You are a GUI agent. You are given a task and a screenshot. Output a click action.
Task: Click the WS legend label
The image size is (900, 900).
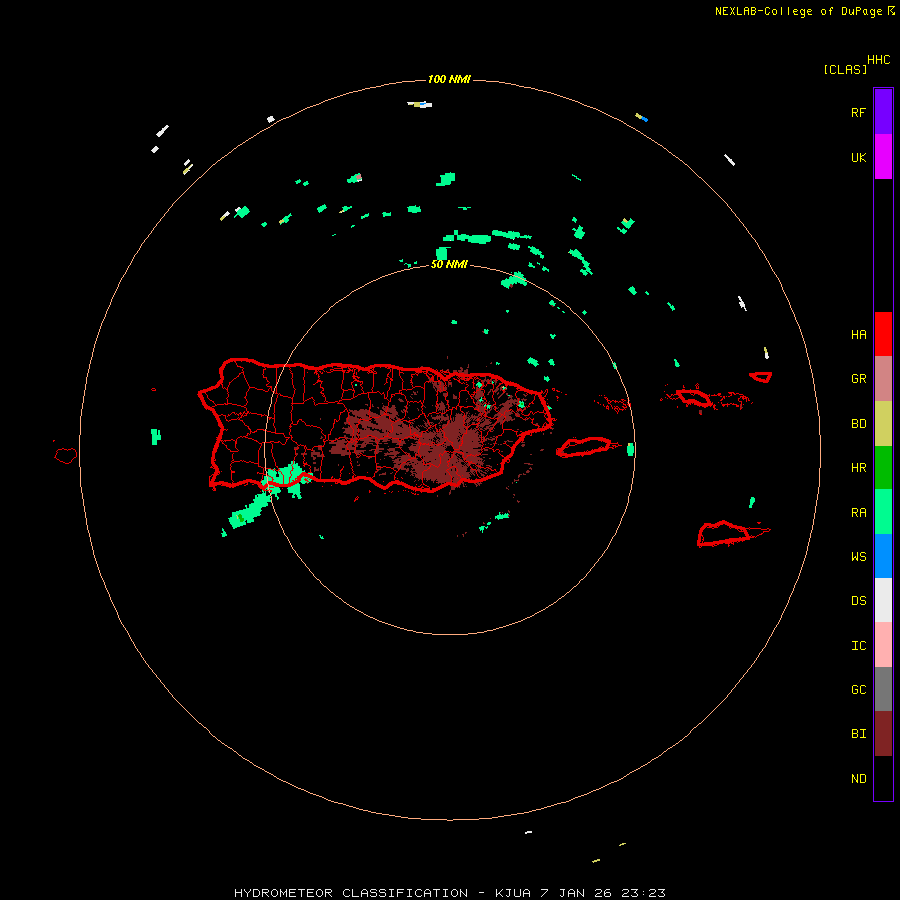858,556
